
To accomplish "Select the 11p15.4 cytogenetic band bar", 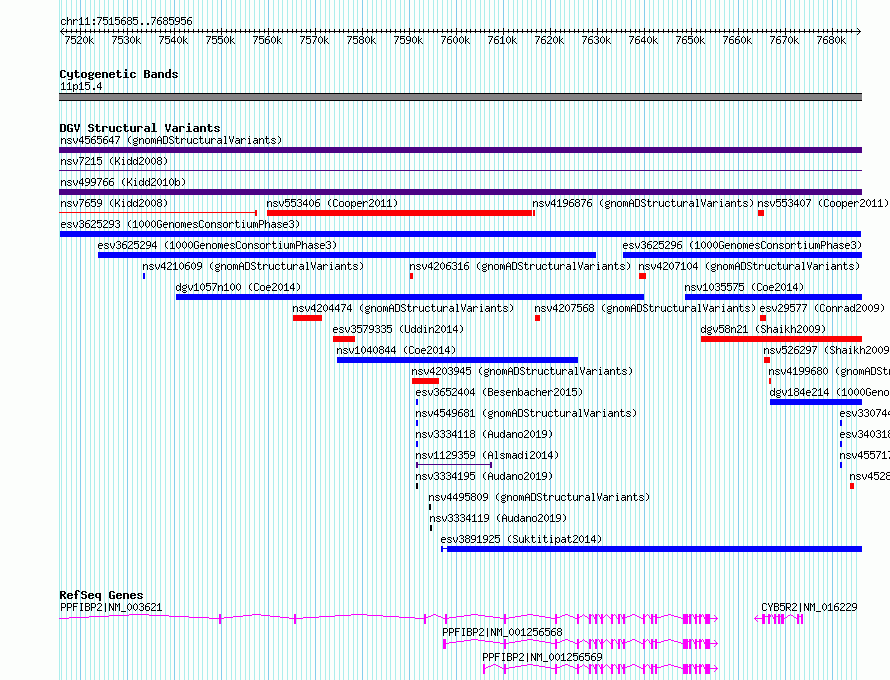I will (x=460, y=97).
